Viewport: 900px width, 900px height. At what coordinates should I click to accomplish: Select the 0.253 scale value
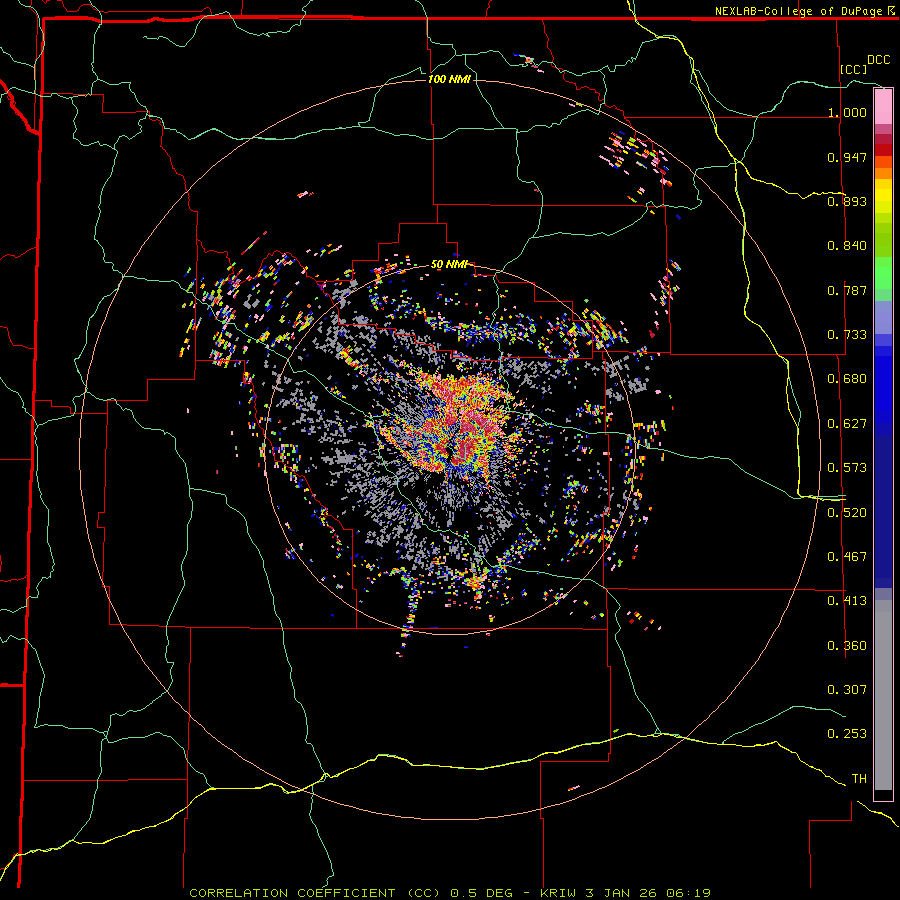(x=847, y=734)
